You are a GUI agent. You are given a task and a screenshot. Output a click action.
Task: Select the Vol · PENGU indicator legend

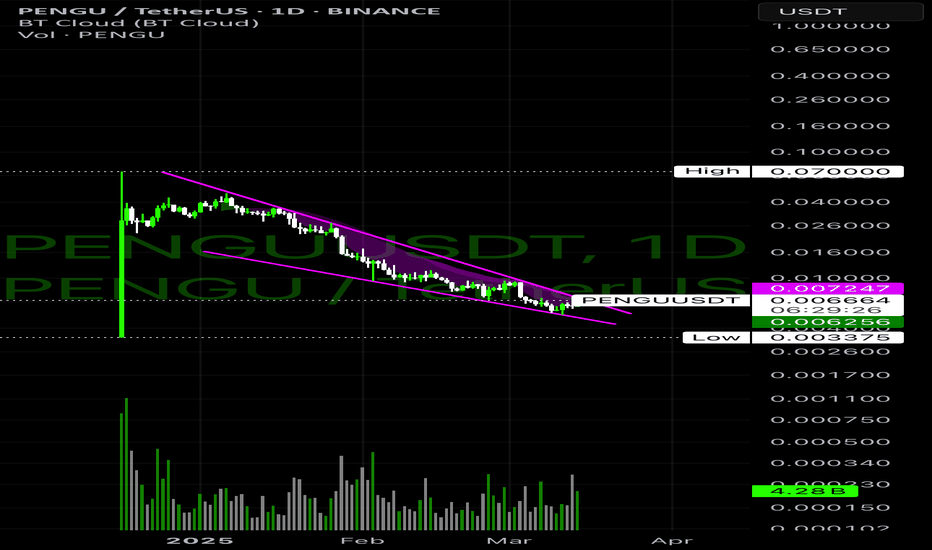(x=91, y=34)
